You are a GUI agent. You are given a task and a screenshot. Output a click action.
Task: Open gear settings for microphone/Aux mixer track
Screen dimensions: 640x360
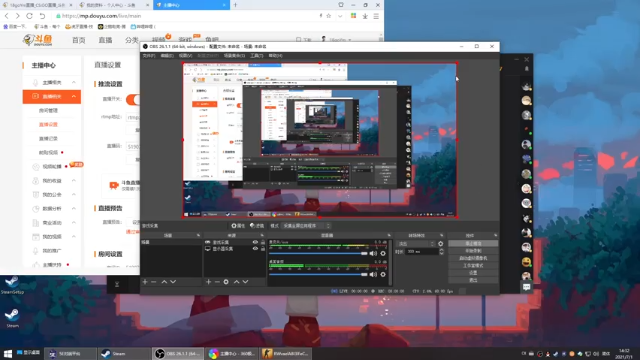pos(383,253)
